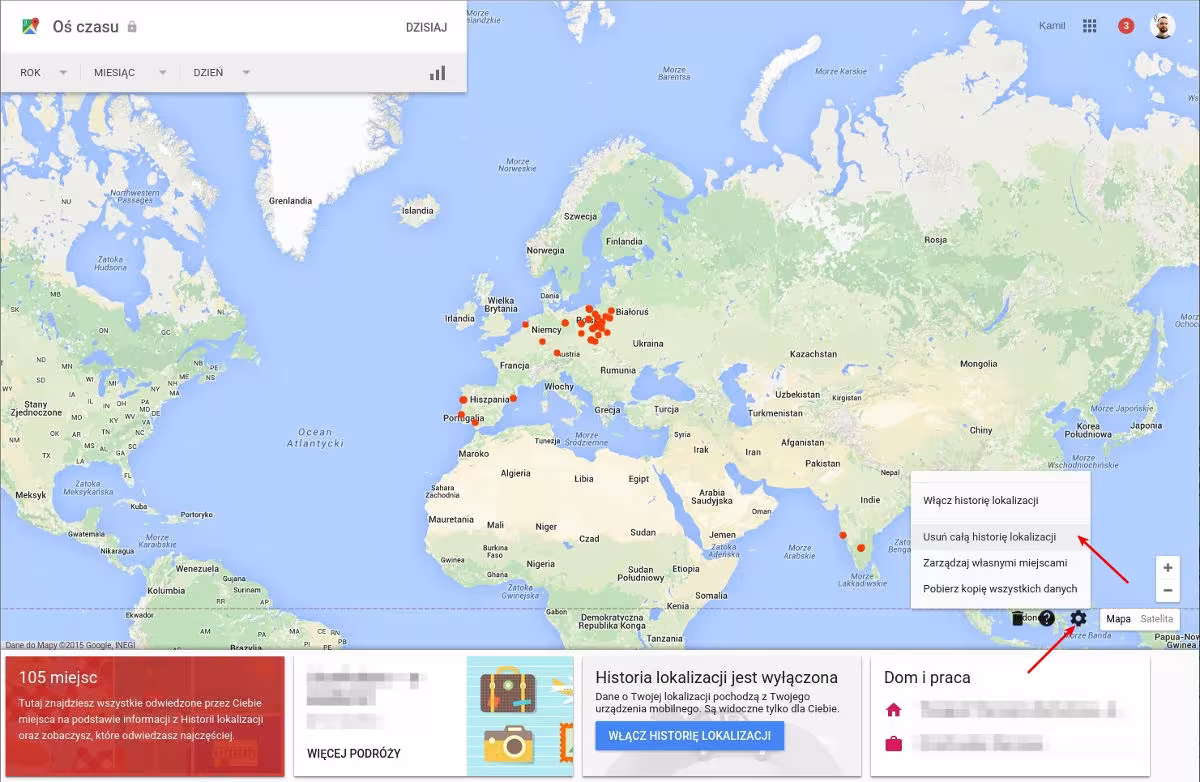The width and height of the screenshot is (1200, 782).
Task: Switch map view back to Mapa
Action: point(1117,618)
